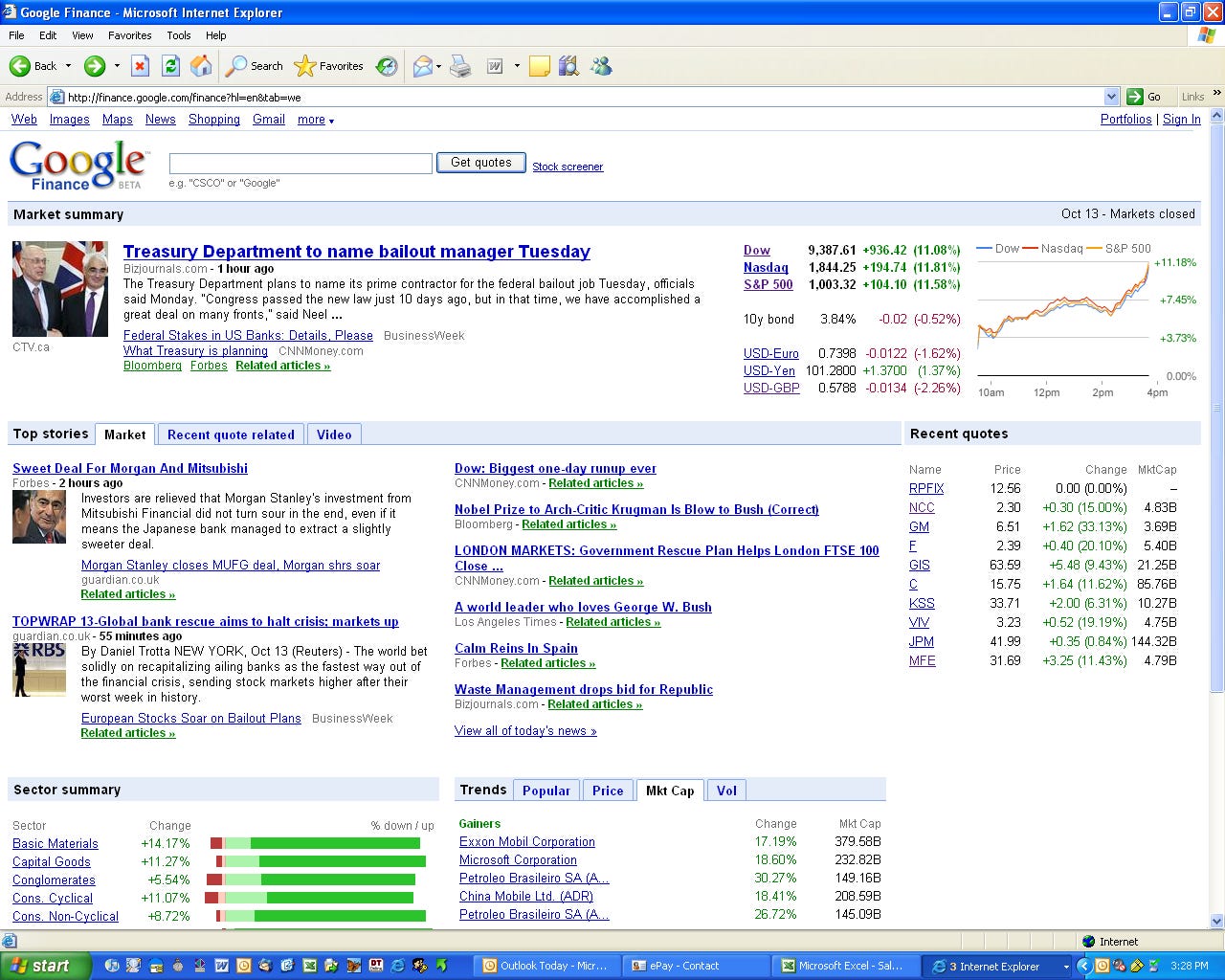The width and height of the screenshot is (1225, 980).
Task: Click Outlook clock quick launch icon
Action: point(244,966)
